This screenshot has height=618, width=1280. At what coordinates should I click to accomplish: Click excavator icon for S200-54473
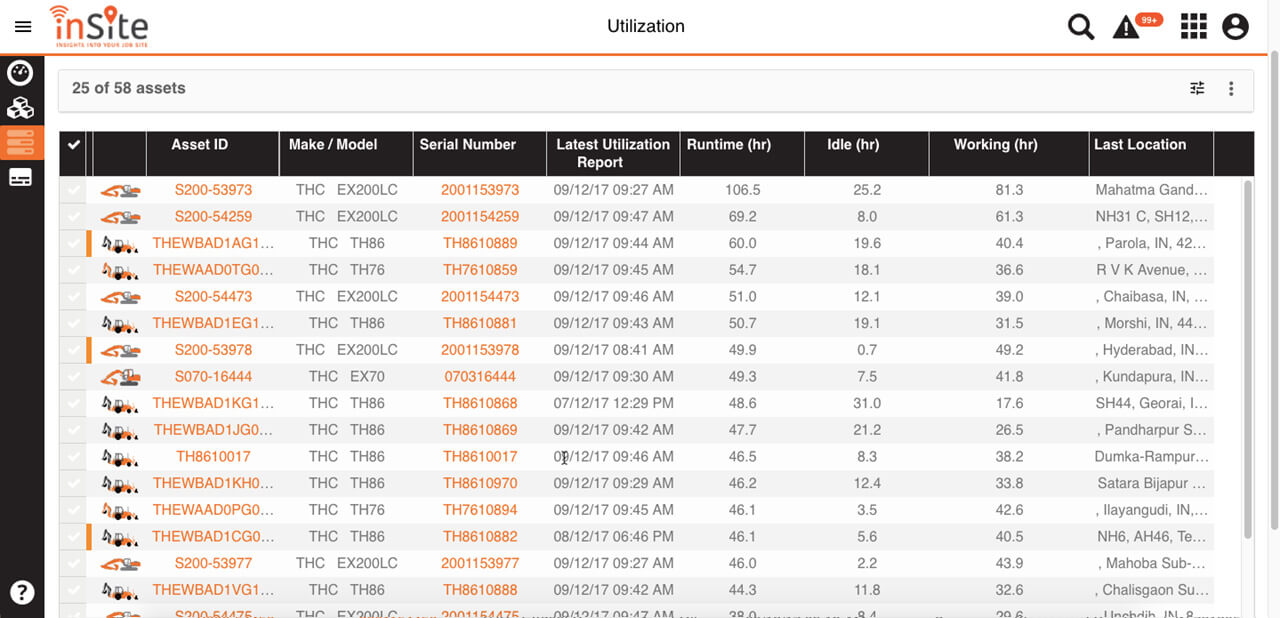(120, 297)
